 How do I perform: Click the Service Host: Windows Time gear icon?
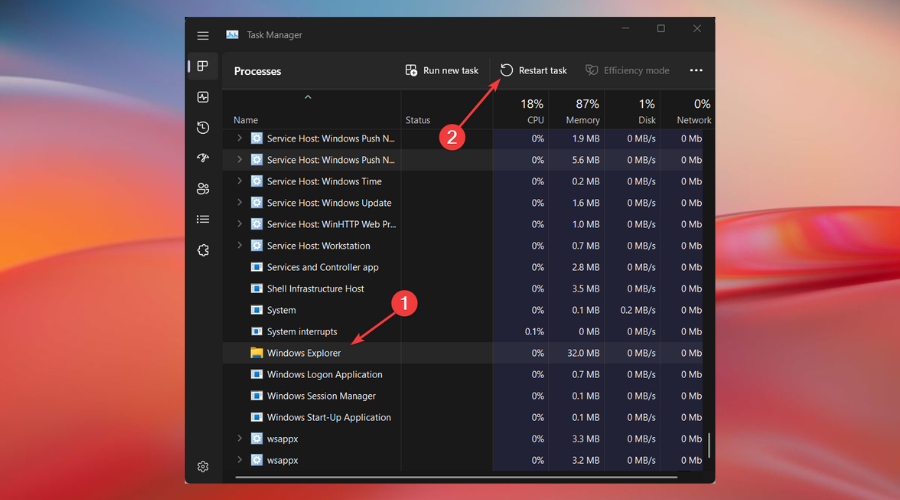[257, 181]
